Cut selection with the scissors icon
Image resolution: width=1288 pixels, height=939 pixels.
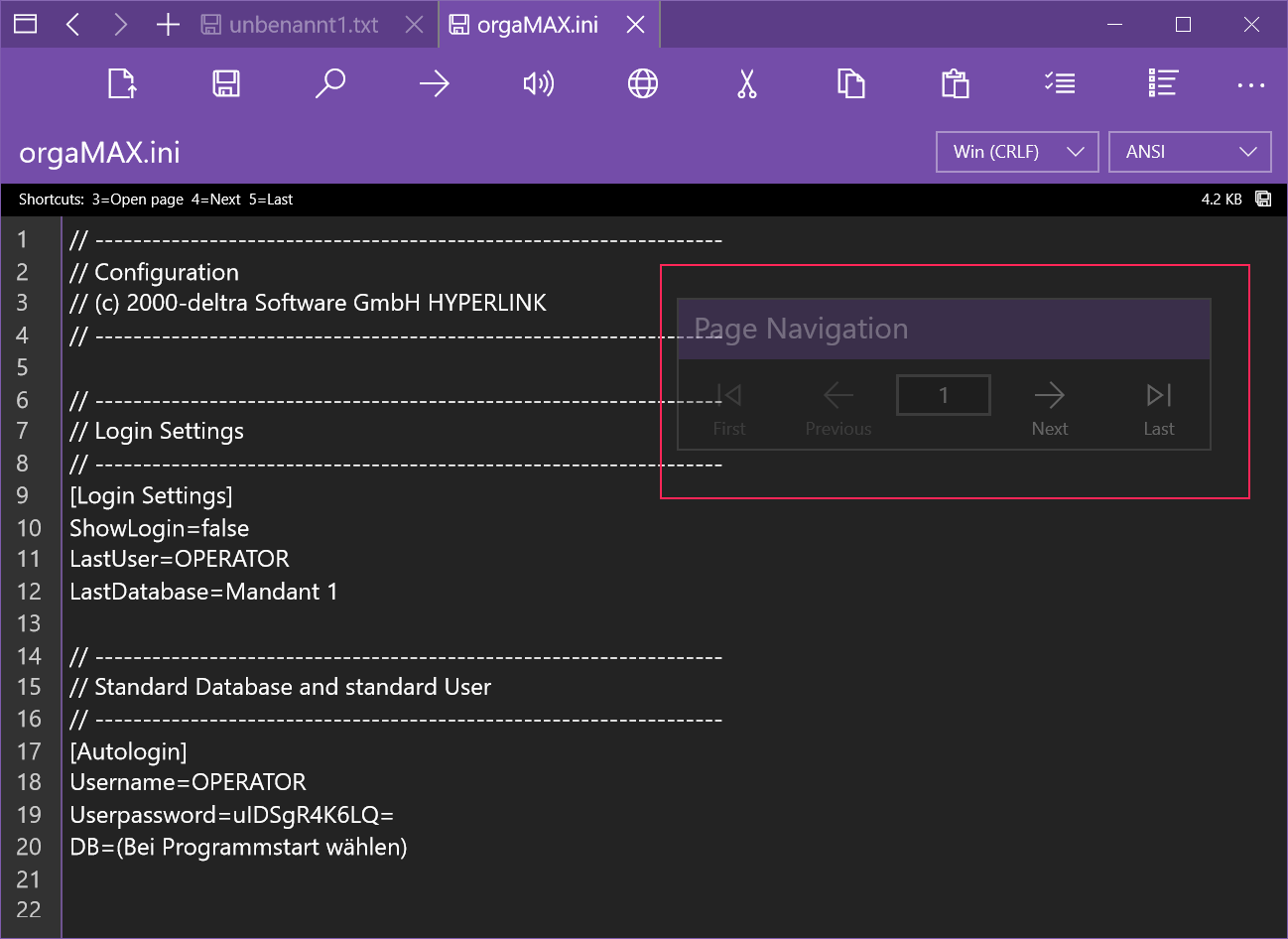click(747, 83)
